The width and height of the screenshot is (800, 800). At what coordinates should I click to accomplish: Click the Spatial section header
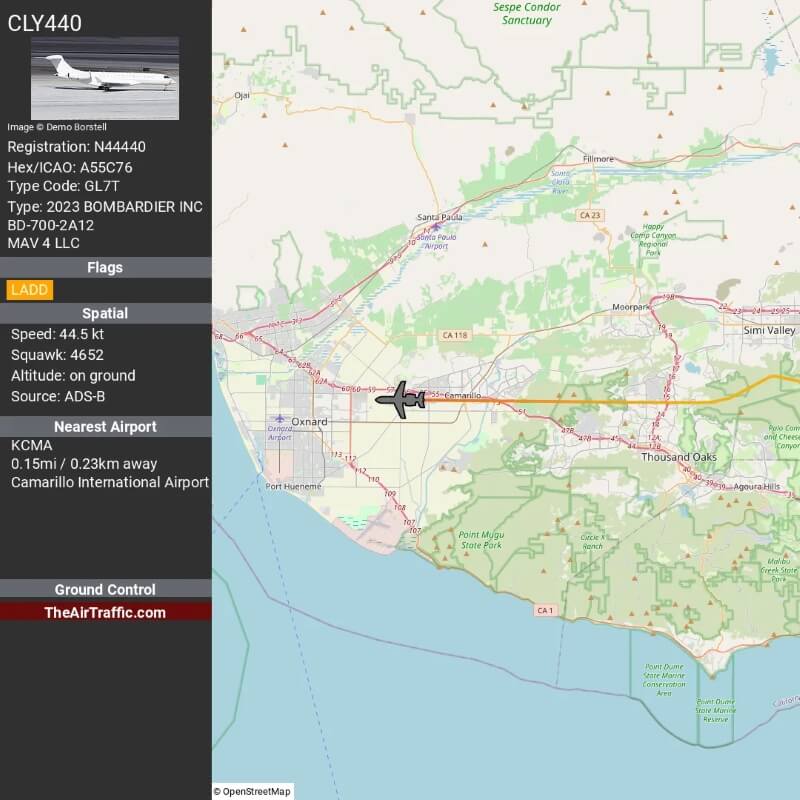click(x=105, y=312)
